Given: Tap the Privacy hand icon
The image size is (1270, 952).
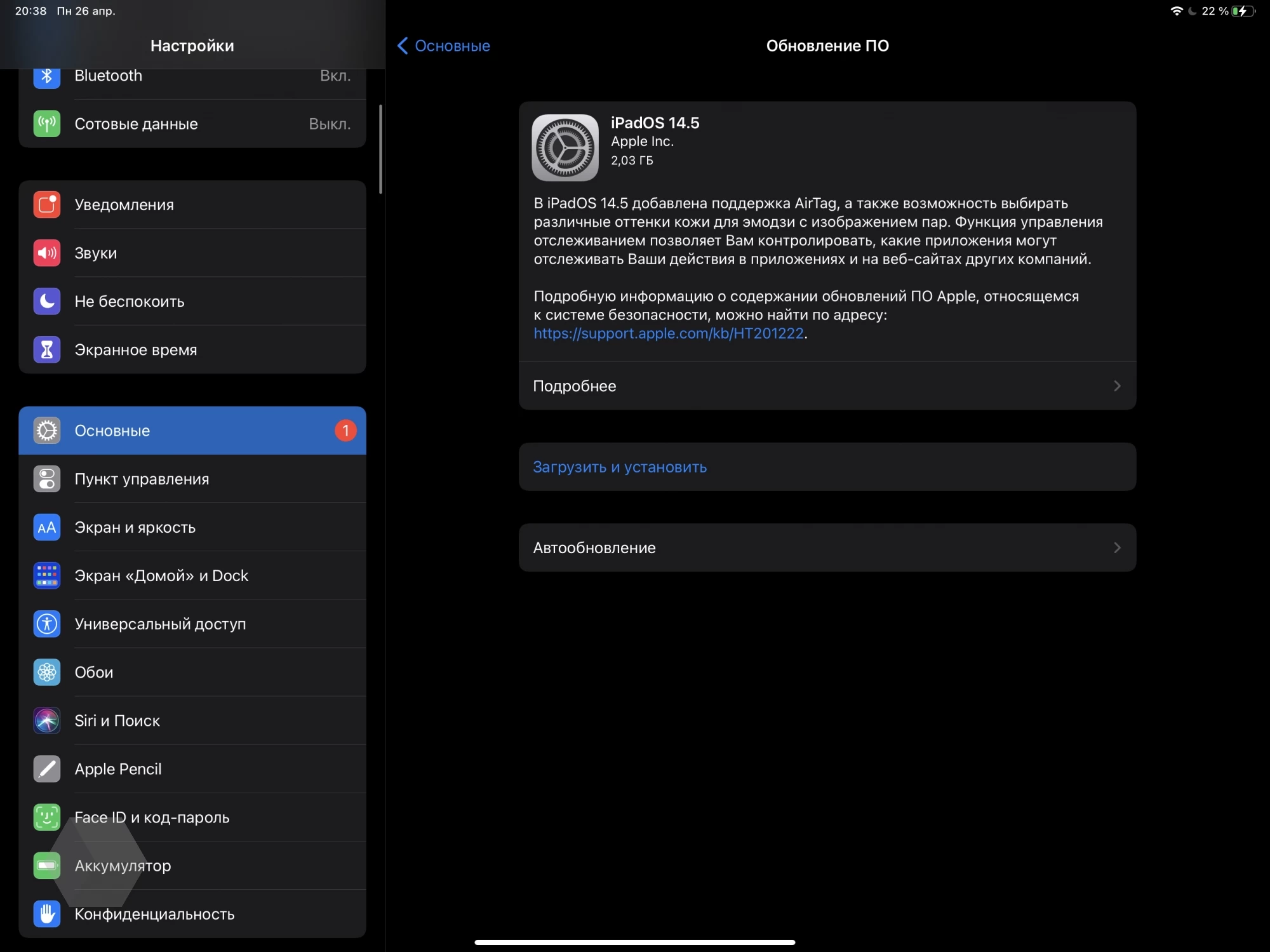Looking at the screenshot, I should (46, 913).
